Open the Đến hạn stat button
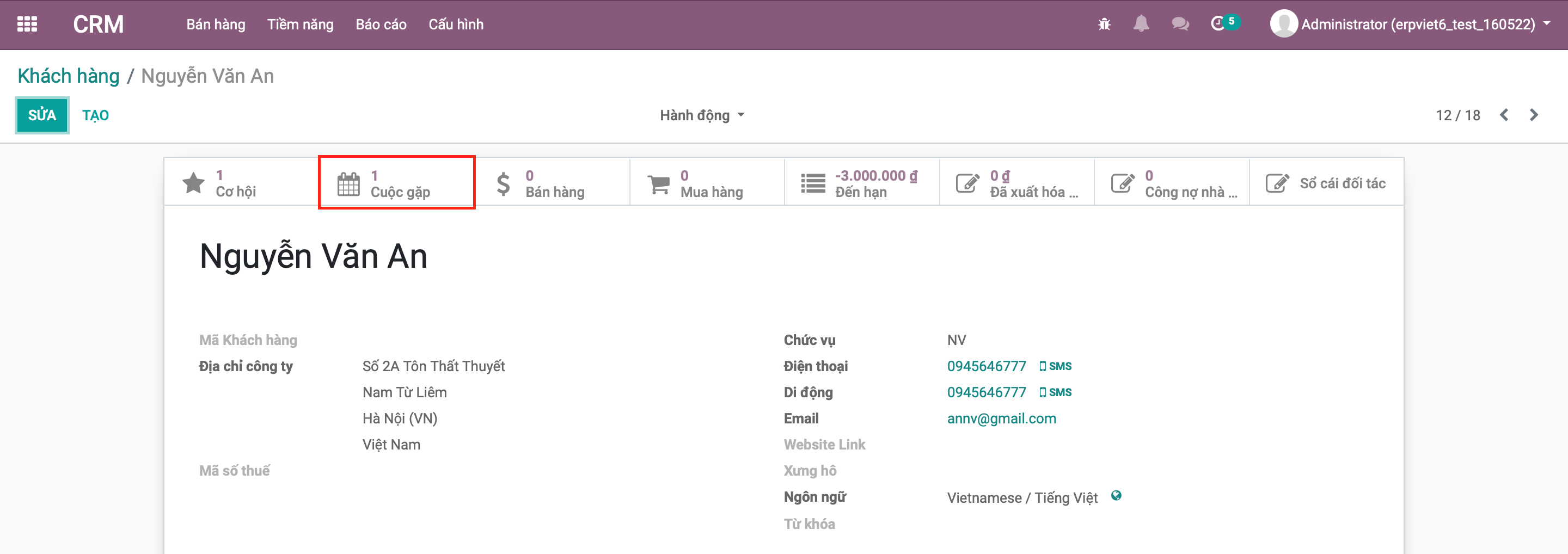1568x554 pixels. click(862, 183)
